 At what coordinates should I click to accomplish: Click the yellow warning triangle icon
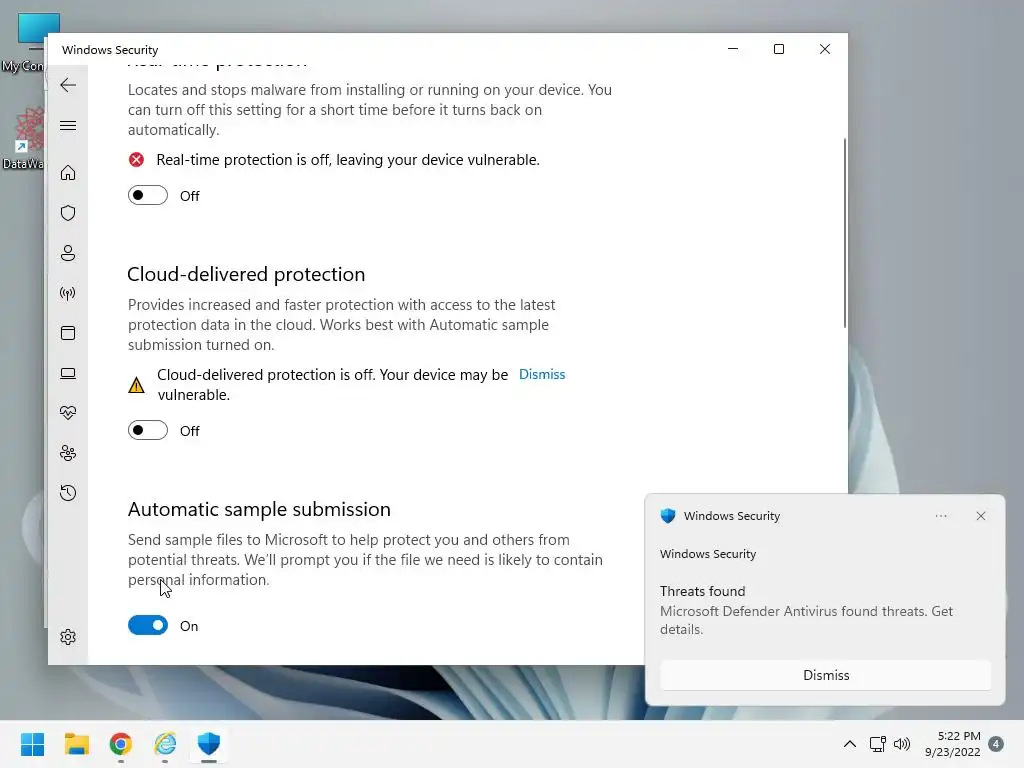[136, 385]
